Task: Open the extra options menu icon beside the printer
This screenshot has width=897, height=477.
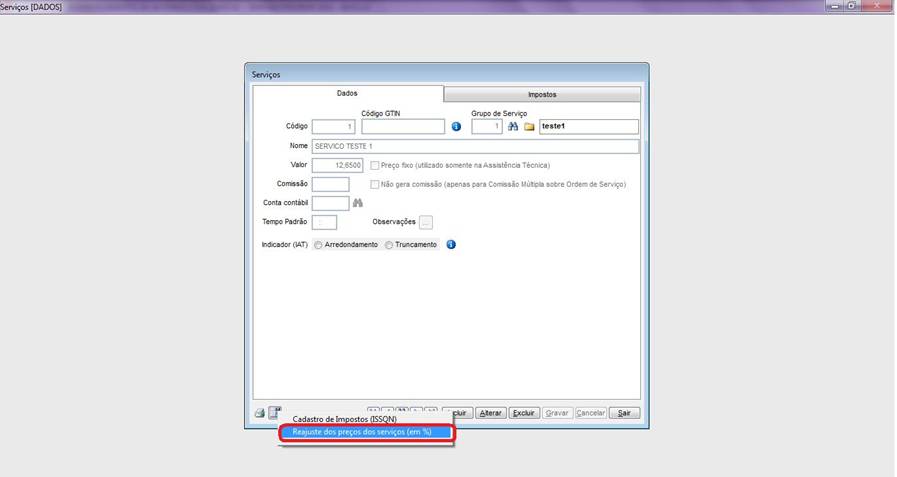Action: tap(275, 412)
